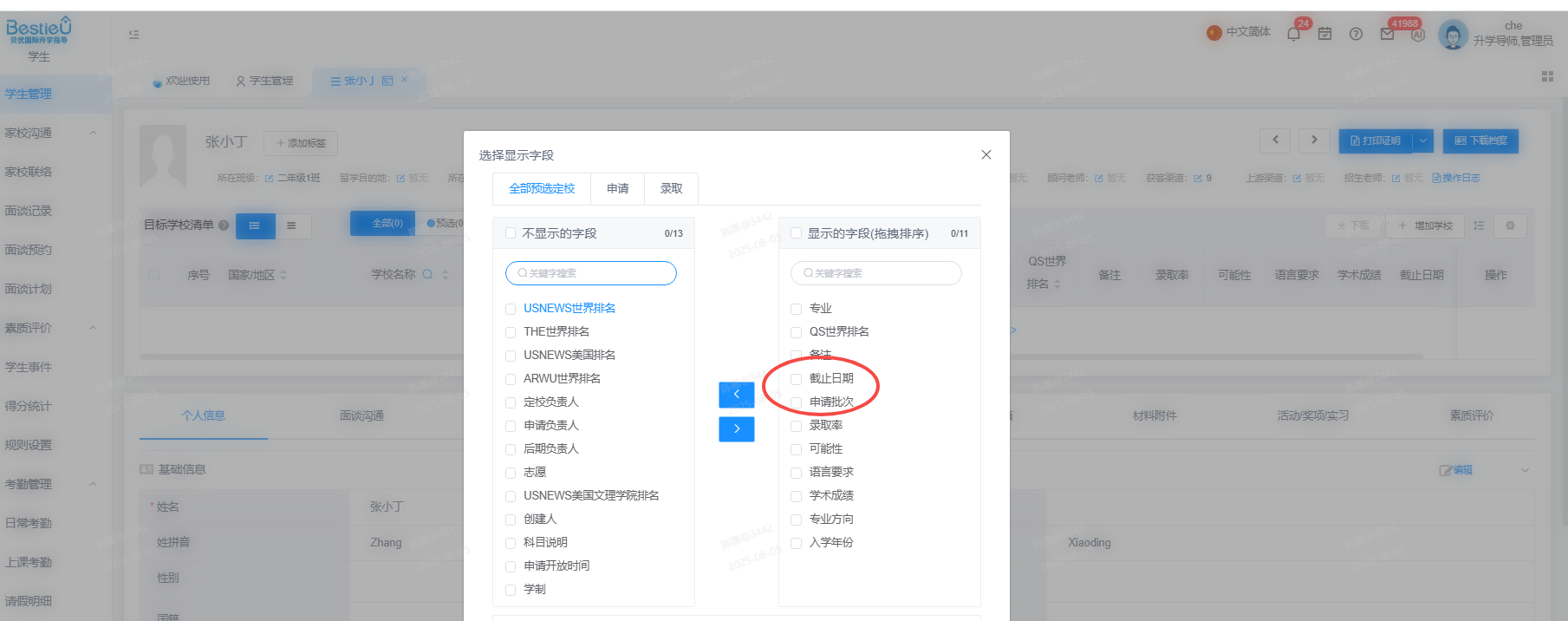
Task: Click the move-left transfer arrow button
Action: click(x=736, y=395)
